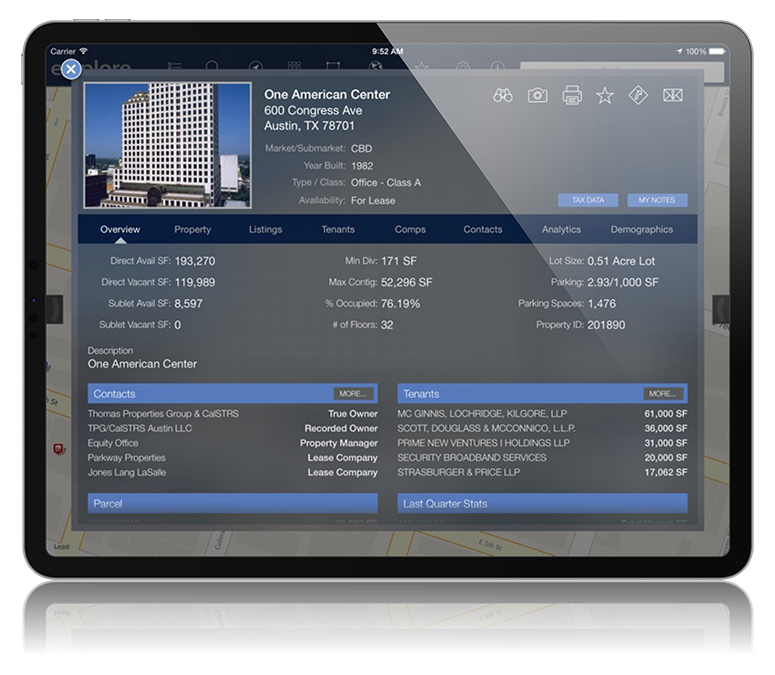Open the Listings tab

coord(265,229)
